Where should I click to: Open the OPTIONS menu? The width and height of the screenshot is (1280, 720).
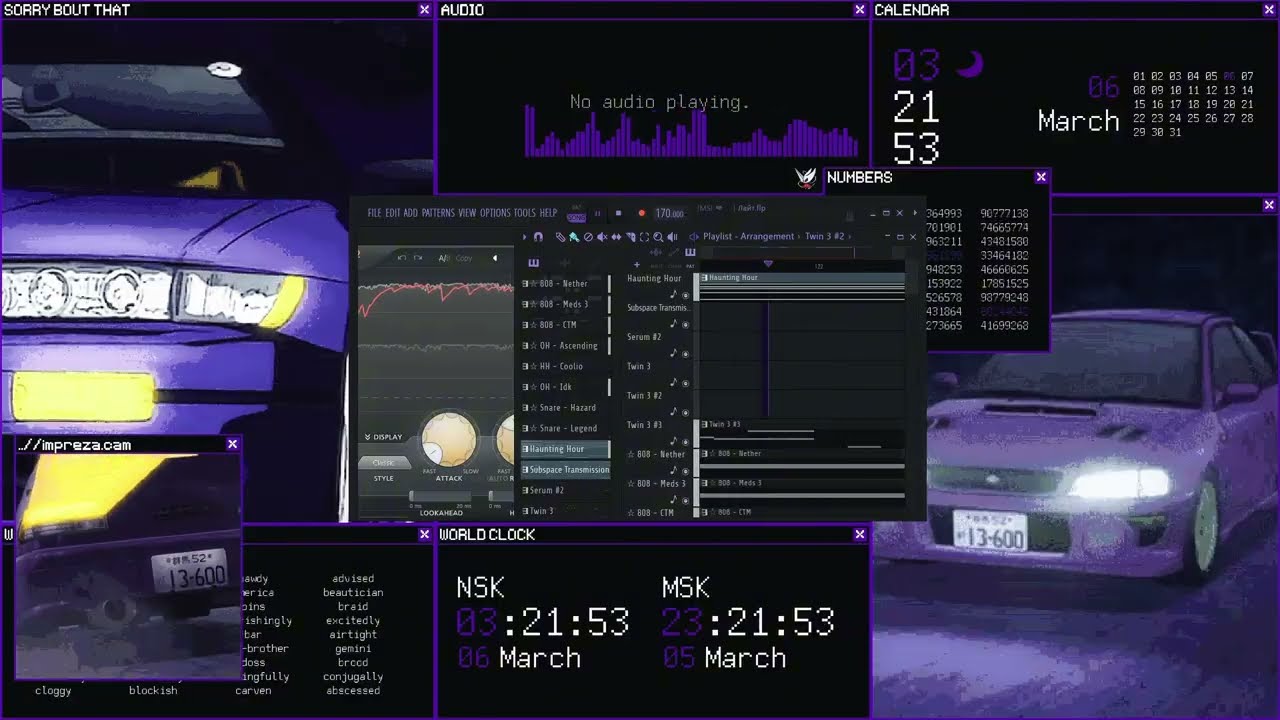coord(495,213)
